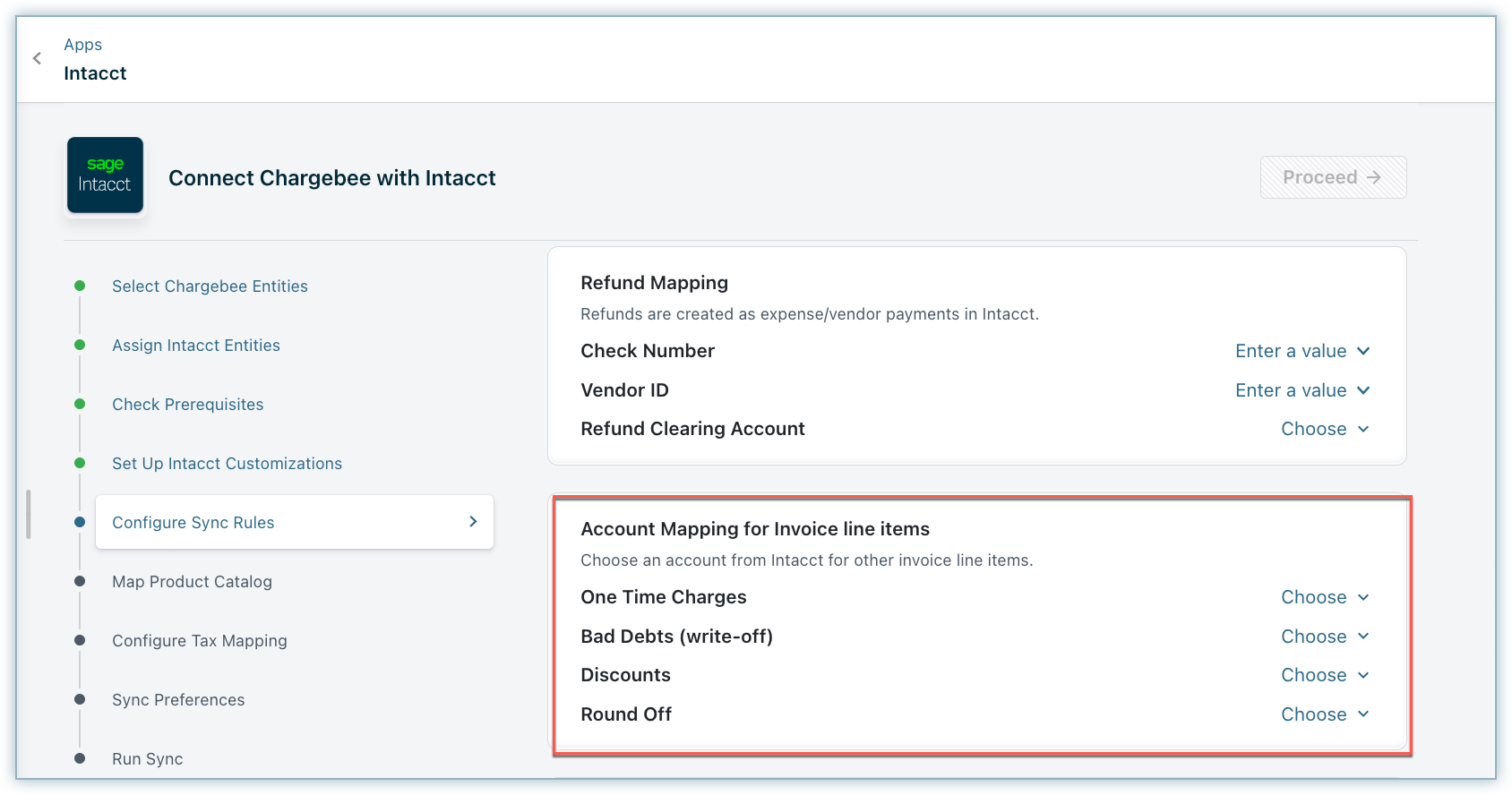The image size is (1512, 795).
Task: Select Set Up Intacct Customizations step
Action: click(227, 464)
